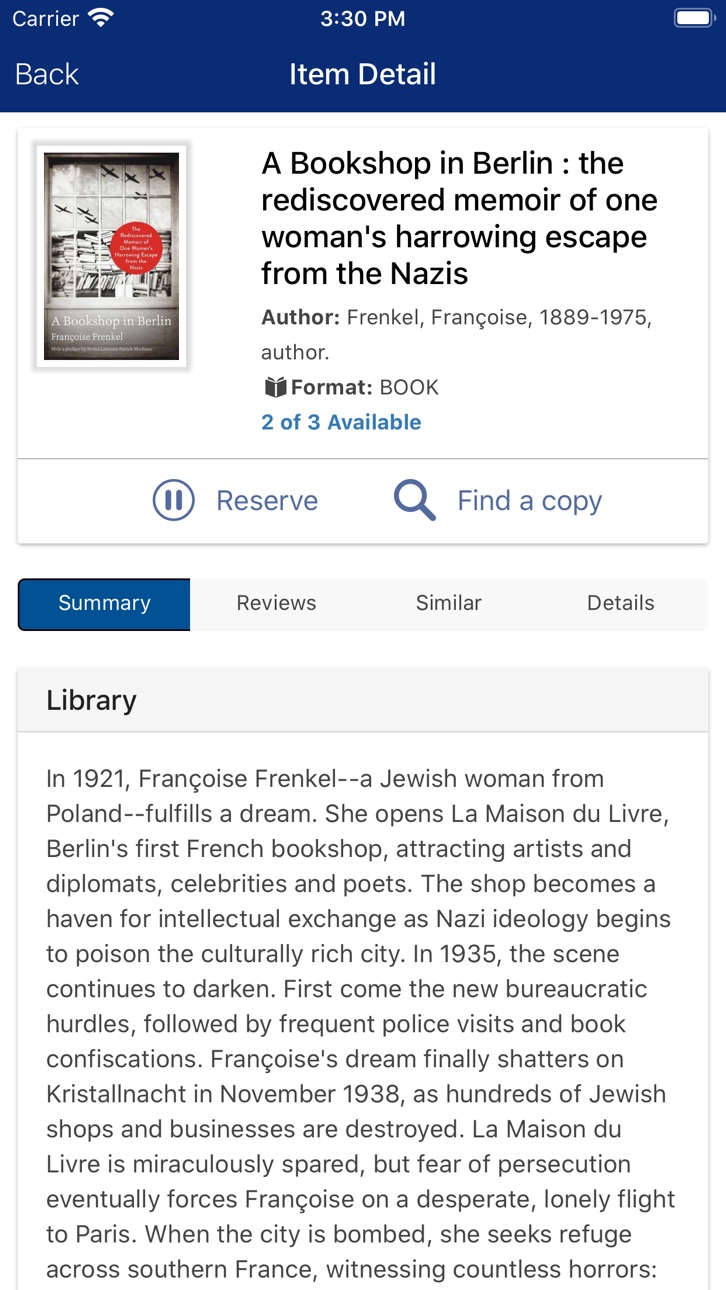Tap 2 of 3 Available link
The height and width of the screenshot is (1290, 726).
341,422
